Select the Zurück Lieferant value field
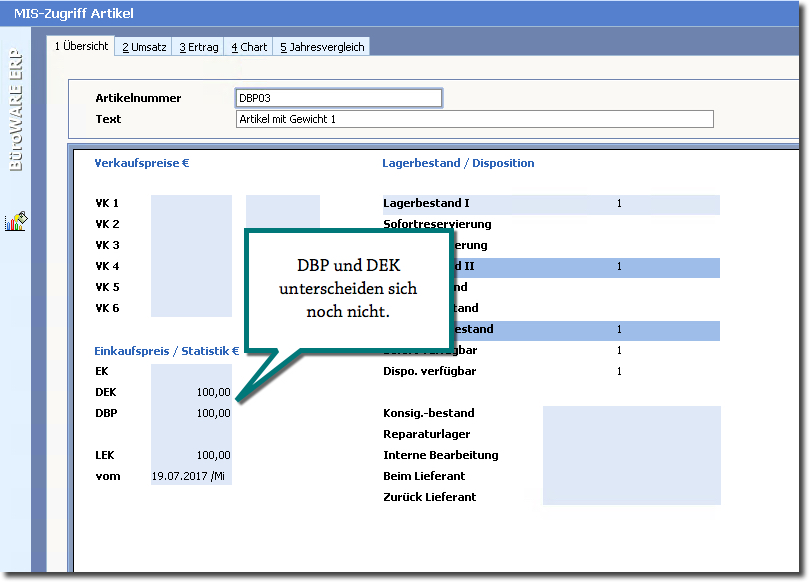The image size is (809, 582). pos(630,497)
